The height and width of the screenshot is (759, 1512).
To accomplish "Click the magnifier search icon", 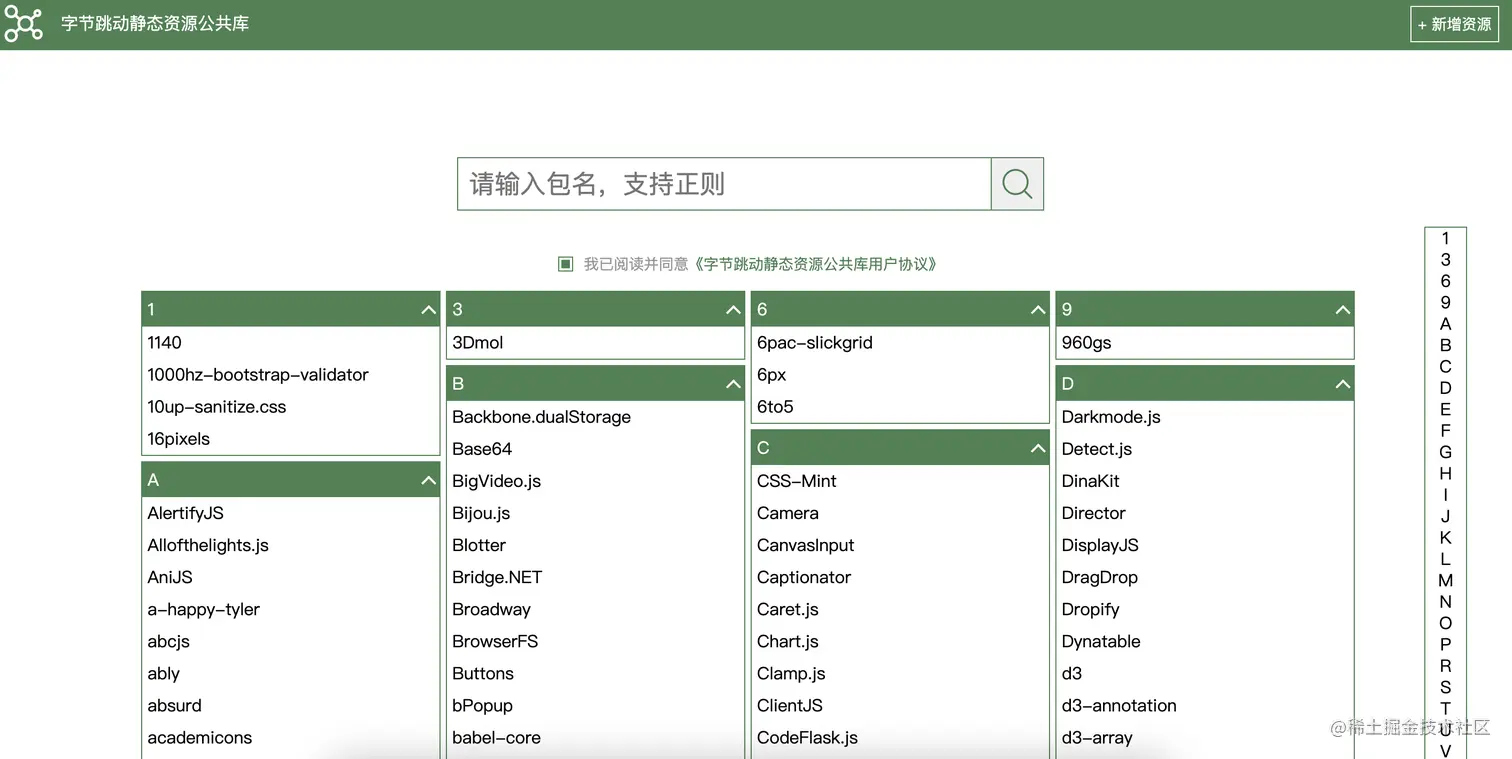I will click(x=1017, y=184).
